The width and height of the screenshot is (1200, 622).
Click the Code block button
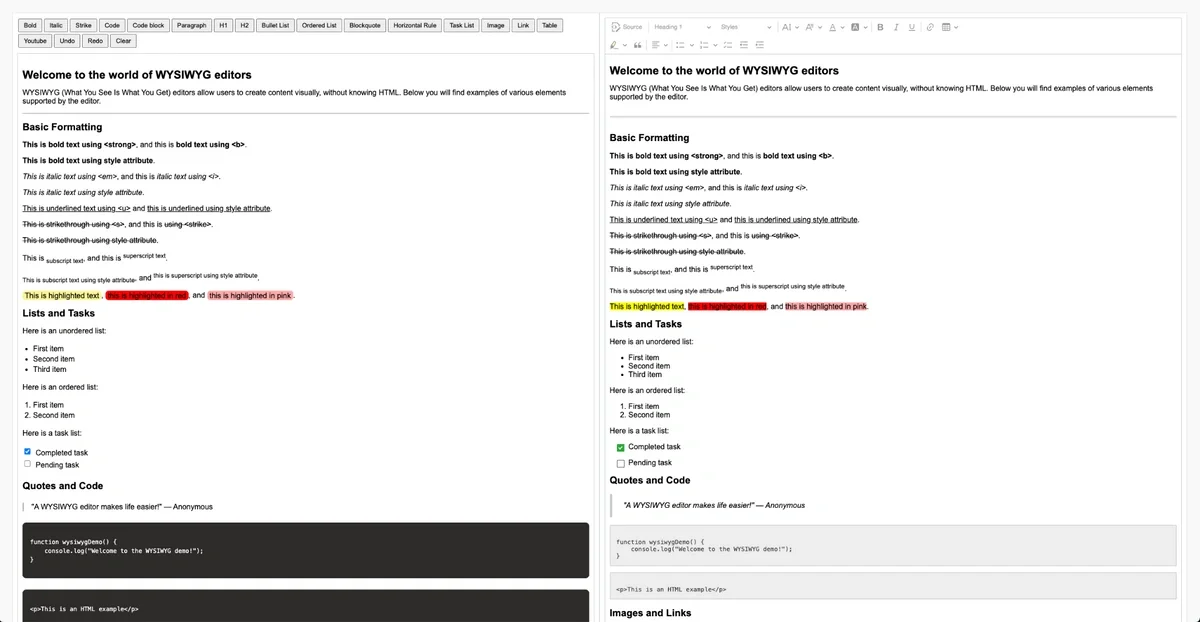[x=148, y=25]
